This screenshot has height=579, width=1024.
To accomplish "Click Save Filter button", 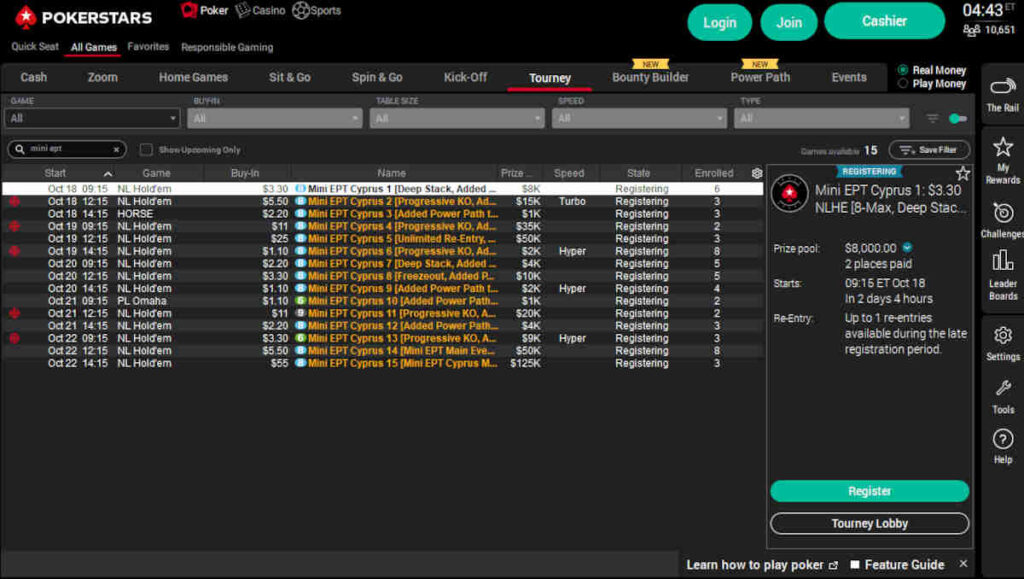I will [x=929, y=150].
